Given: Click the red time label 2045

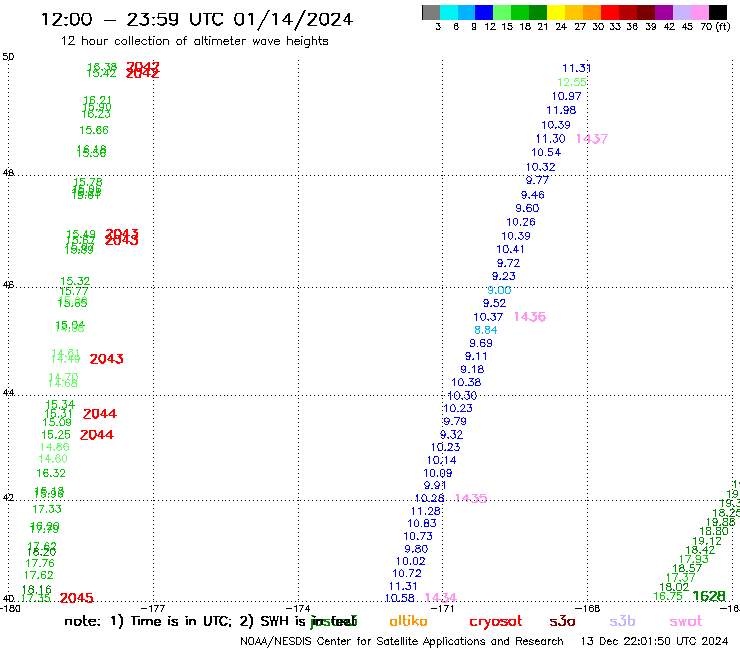Looking at the screenshot, I should click(x=76, y=598).
